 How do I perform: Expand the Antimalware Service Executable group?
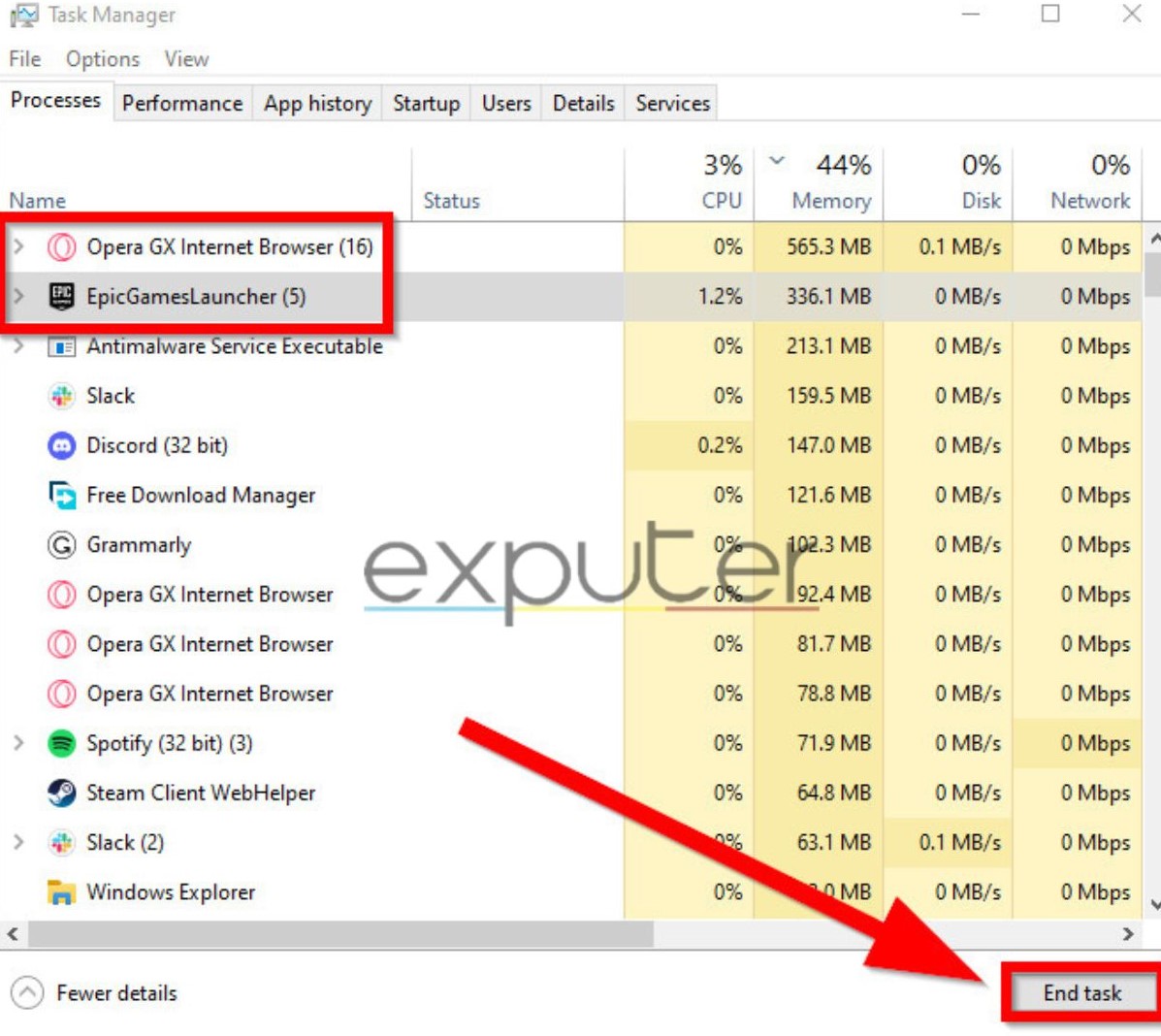pos(19,346)
